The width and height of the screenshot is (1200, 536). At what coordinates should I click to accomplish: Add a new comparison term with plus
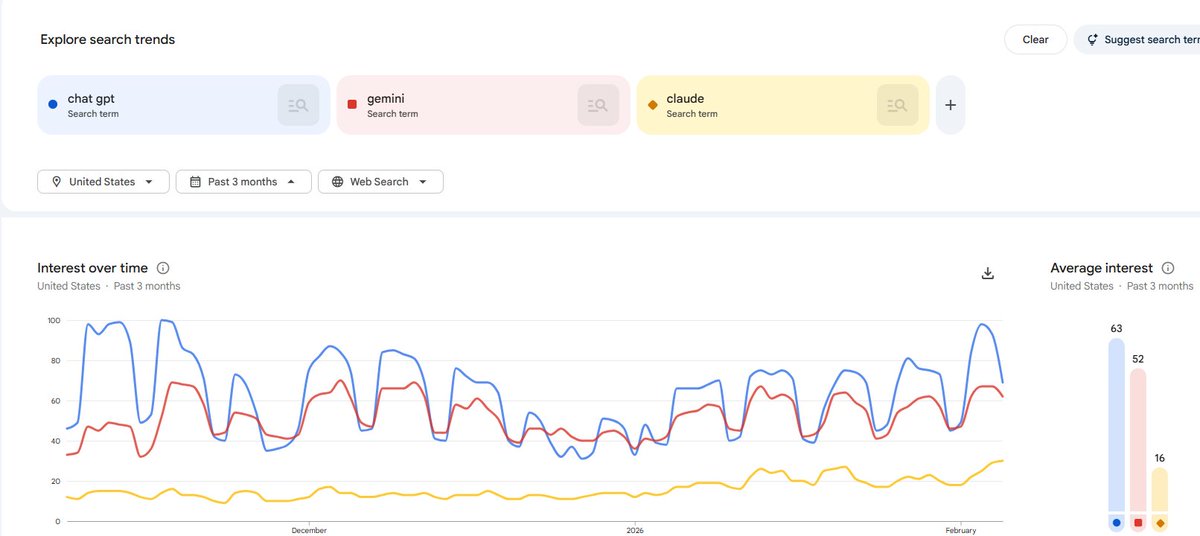(x=950, y=105)
